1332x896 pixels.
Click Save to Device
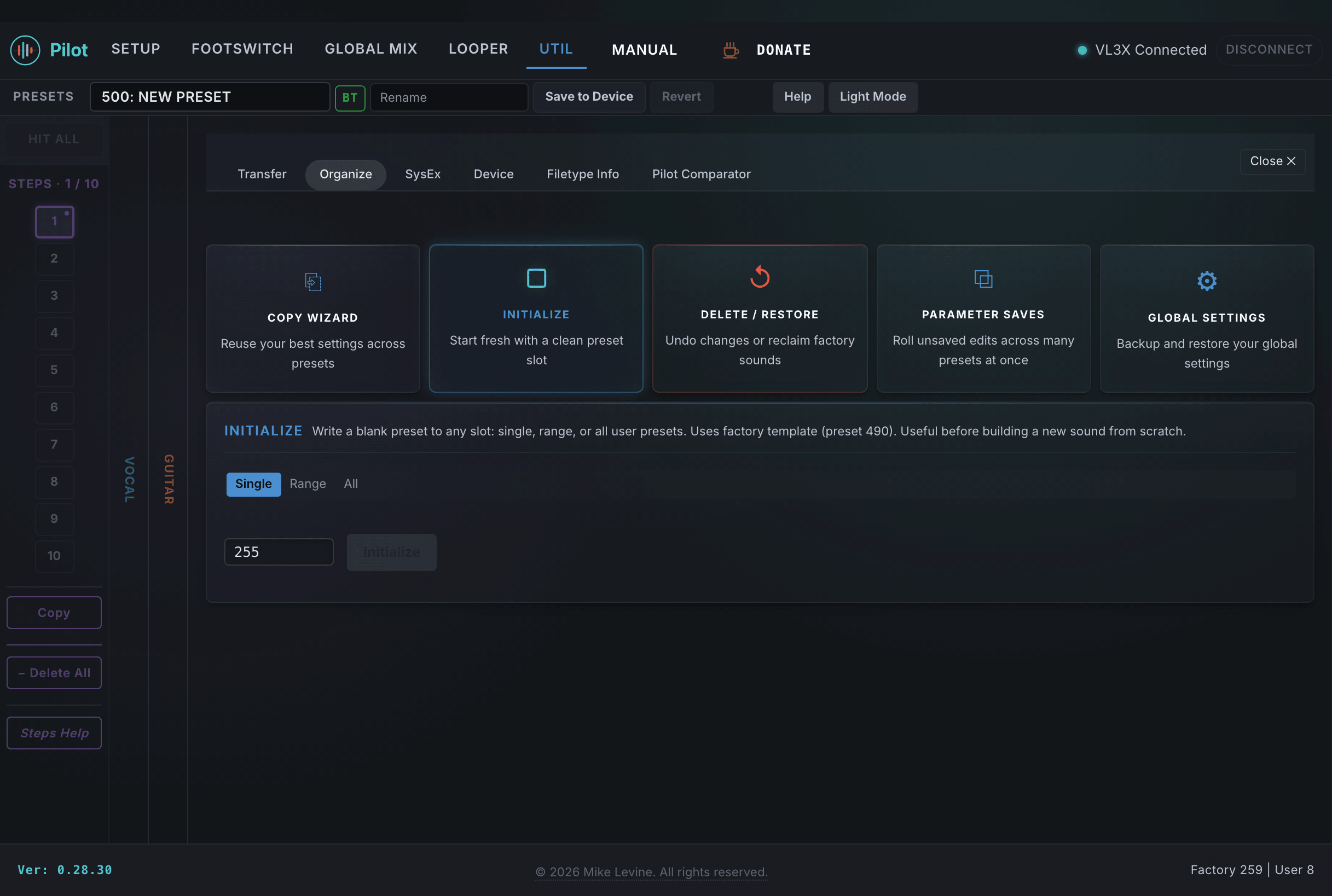click(589, 97)
